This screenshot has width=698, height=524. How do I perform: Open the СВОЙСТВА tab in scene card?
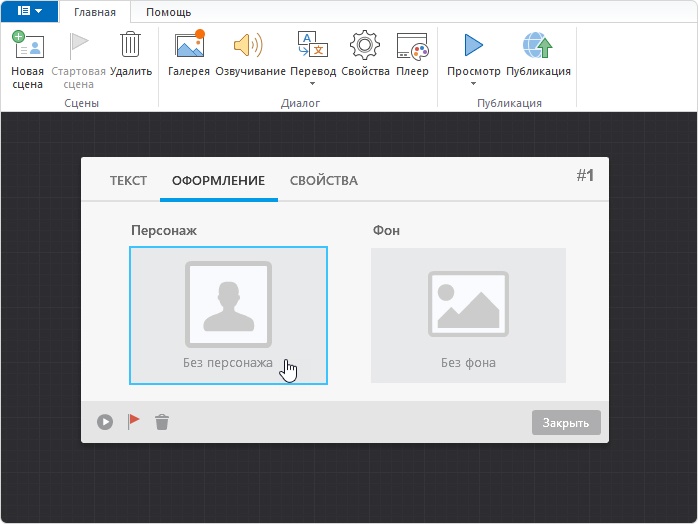tap(324, 180)
